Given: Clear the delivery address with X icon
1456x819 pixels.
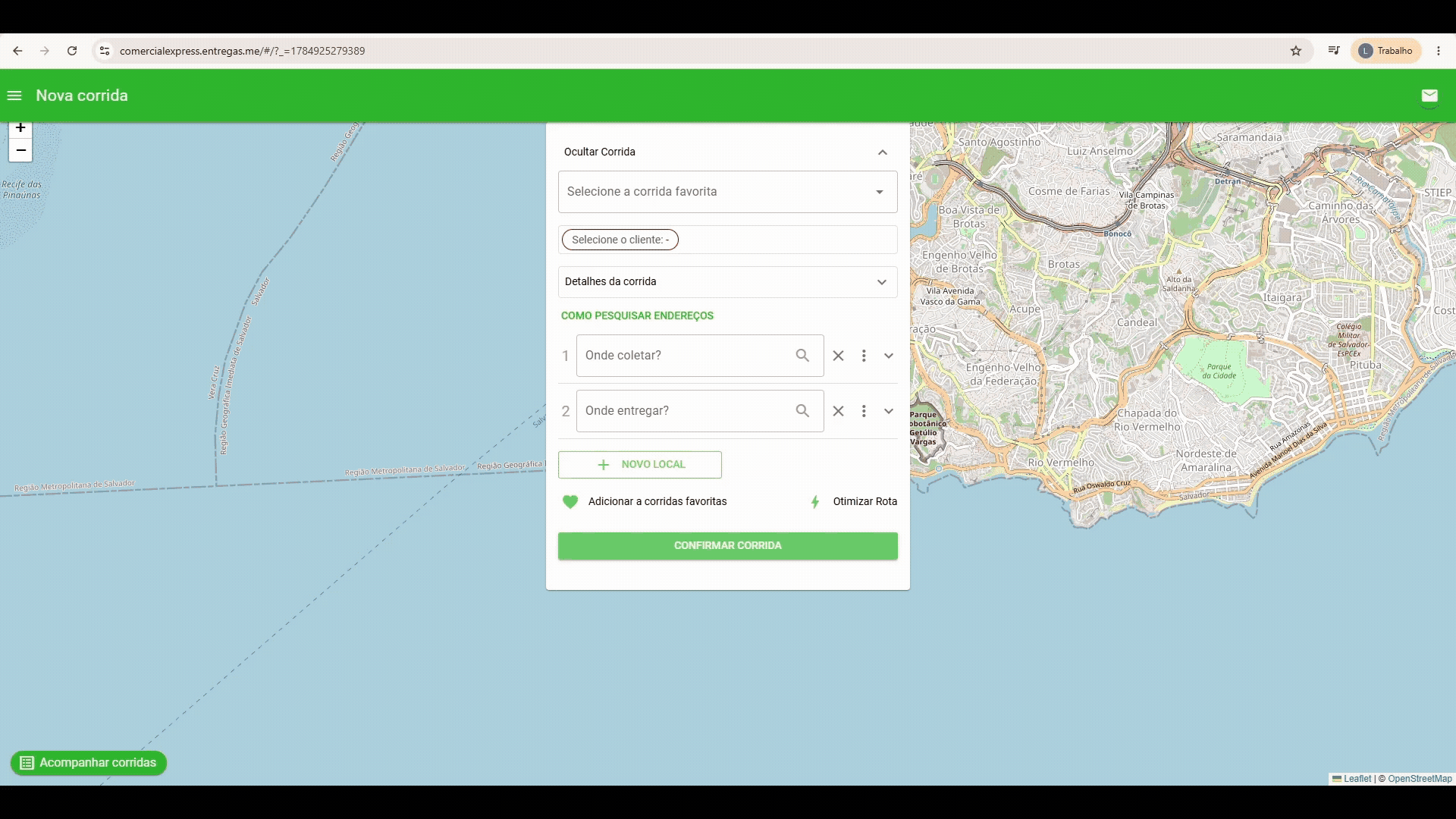Looking at the screenshot, I should click(838, 411).
